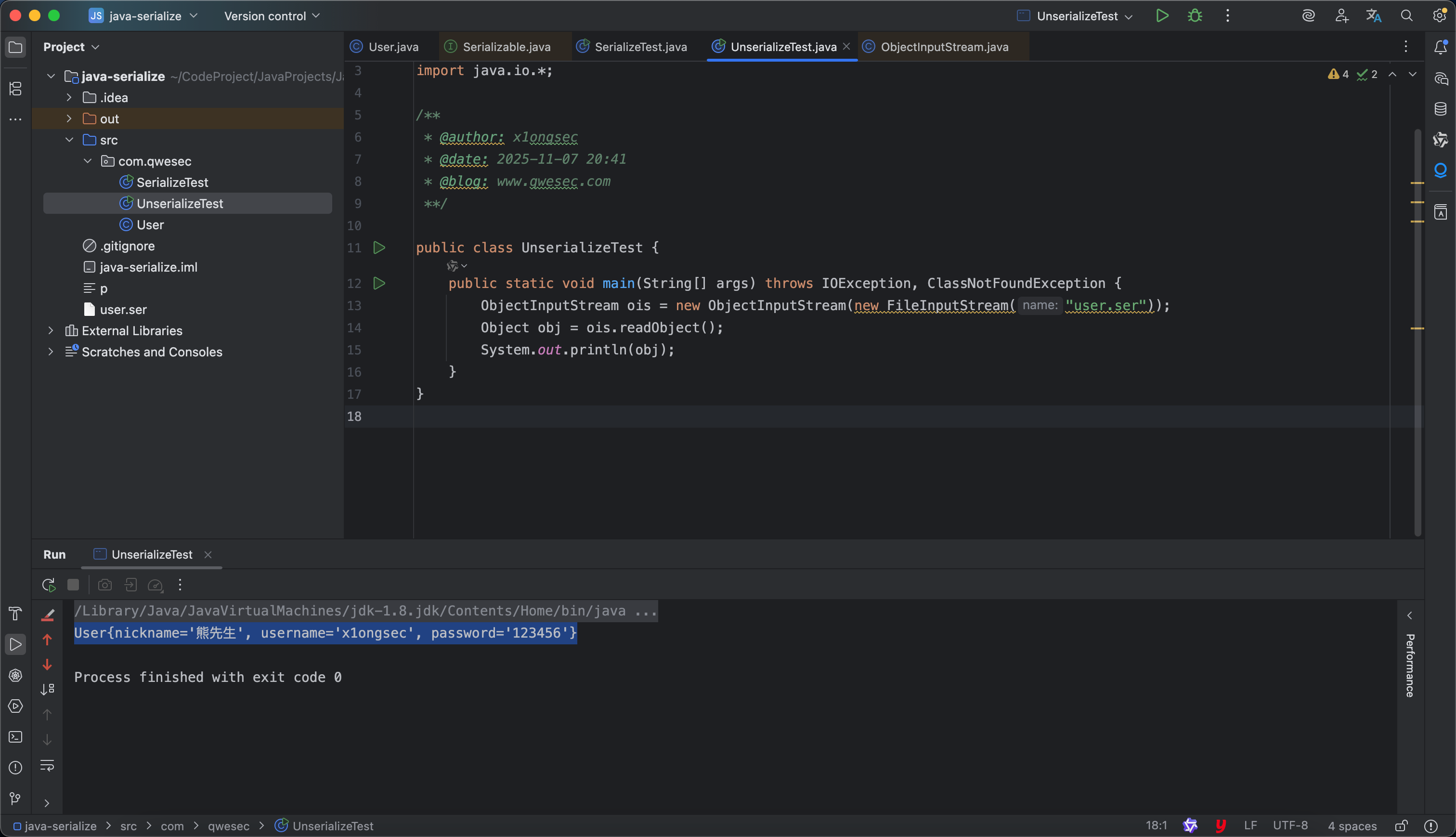Toggle the read-only lock in status bar
Screen dimensions: 1456x837
1402,826
